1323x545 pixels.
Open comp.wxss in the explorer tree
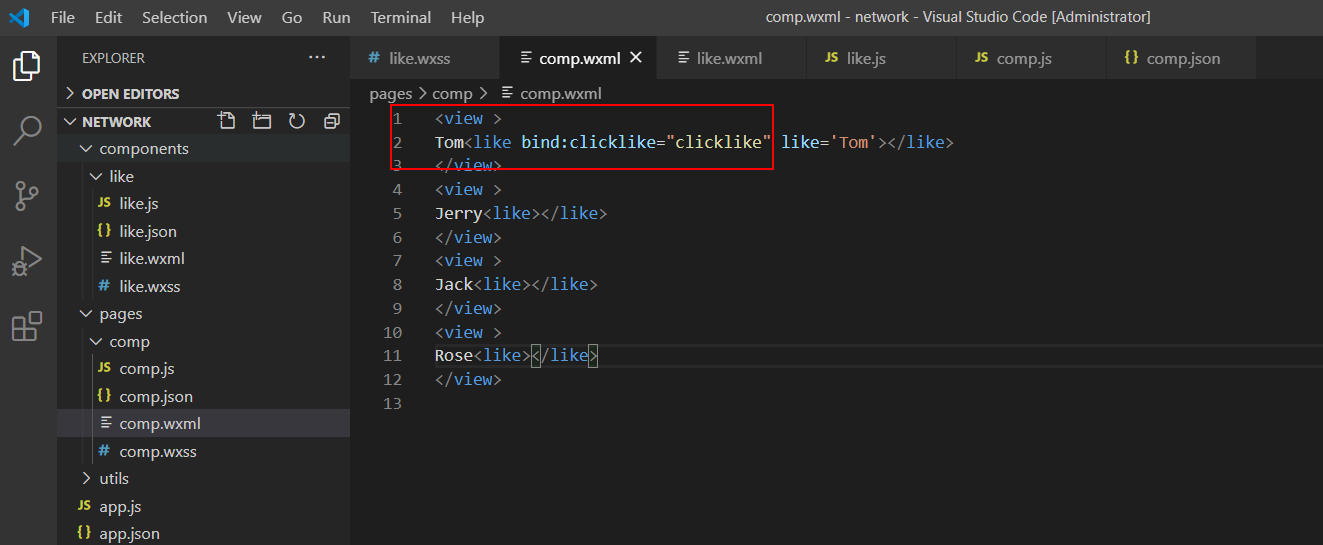[204, 451]
